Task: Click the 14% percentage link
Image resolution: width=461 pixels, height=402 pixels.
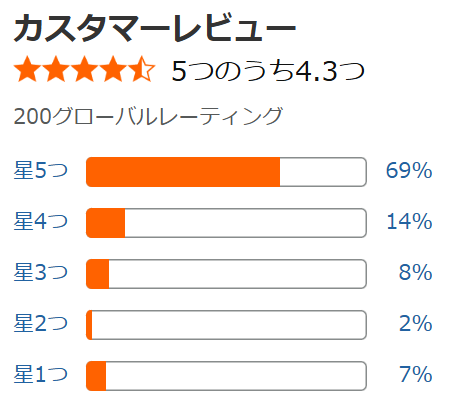Action: 409,221
